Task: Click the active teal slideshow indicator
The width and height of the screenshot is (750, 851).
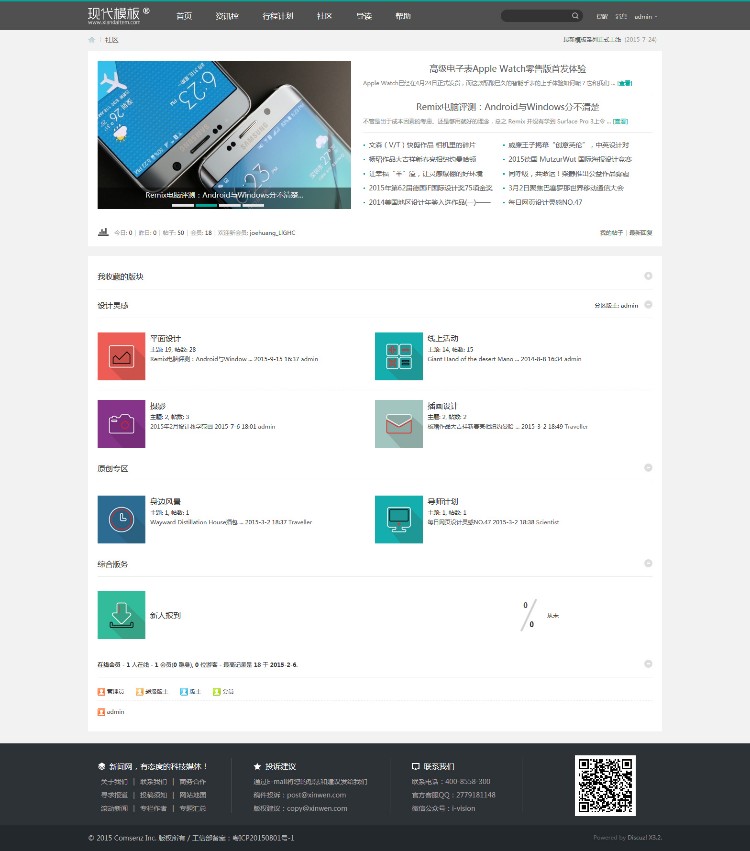Action: pos(206,205)
